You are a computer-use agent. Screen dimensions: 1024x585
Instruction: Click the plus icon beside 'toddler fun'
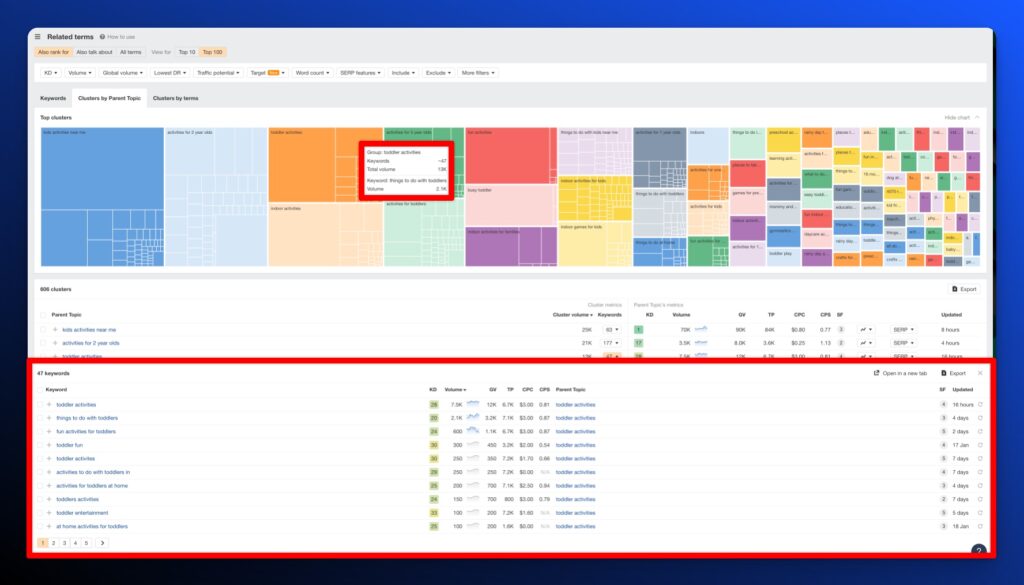pyautogui.click(x=49, y=445)
